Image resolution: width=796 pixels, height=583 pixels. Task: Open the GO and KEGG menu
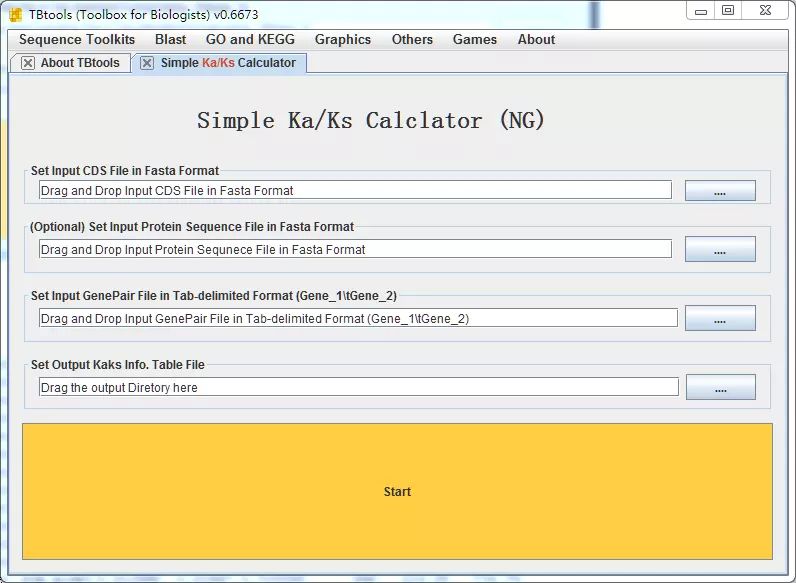250,40
